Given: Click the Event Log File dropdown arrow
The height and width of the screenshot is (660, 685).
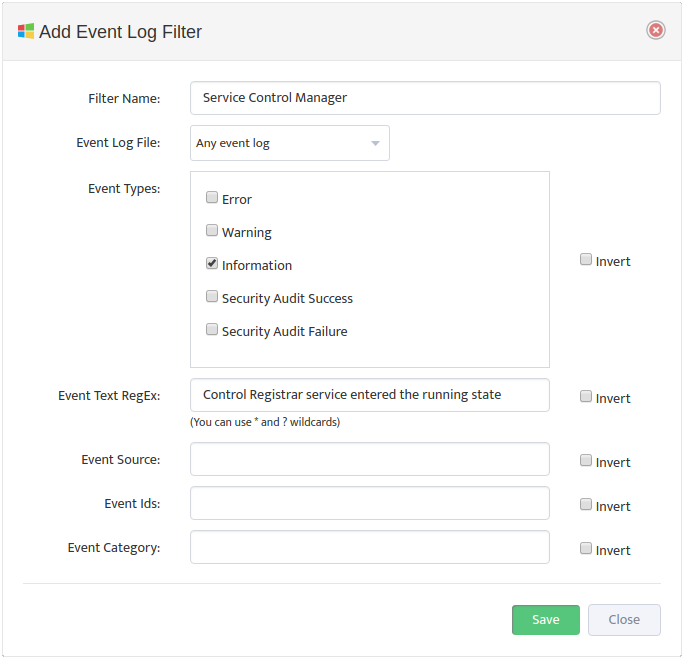Looking at the screenshot, I should pyautogui.click(x=375, y=143).
